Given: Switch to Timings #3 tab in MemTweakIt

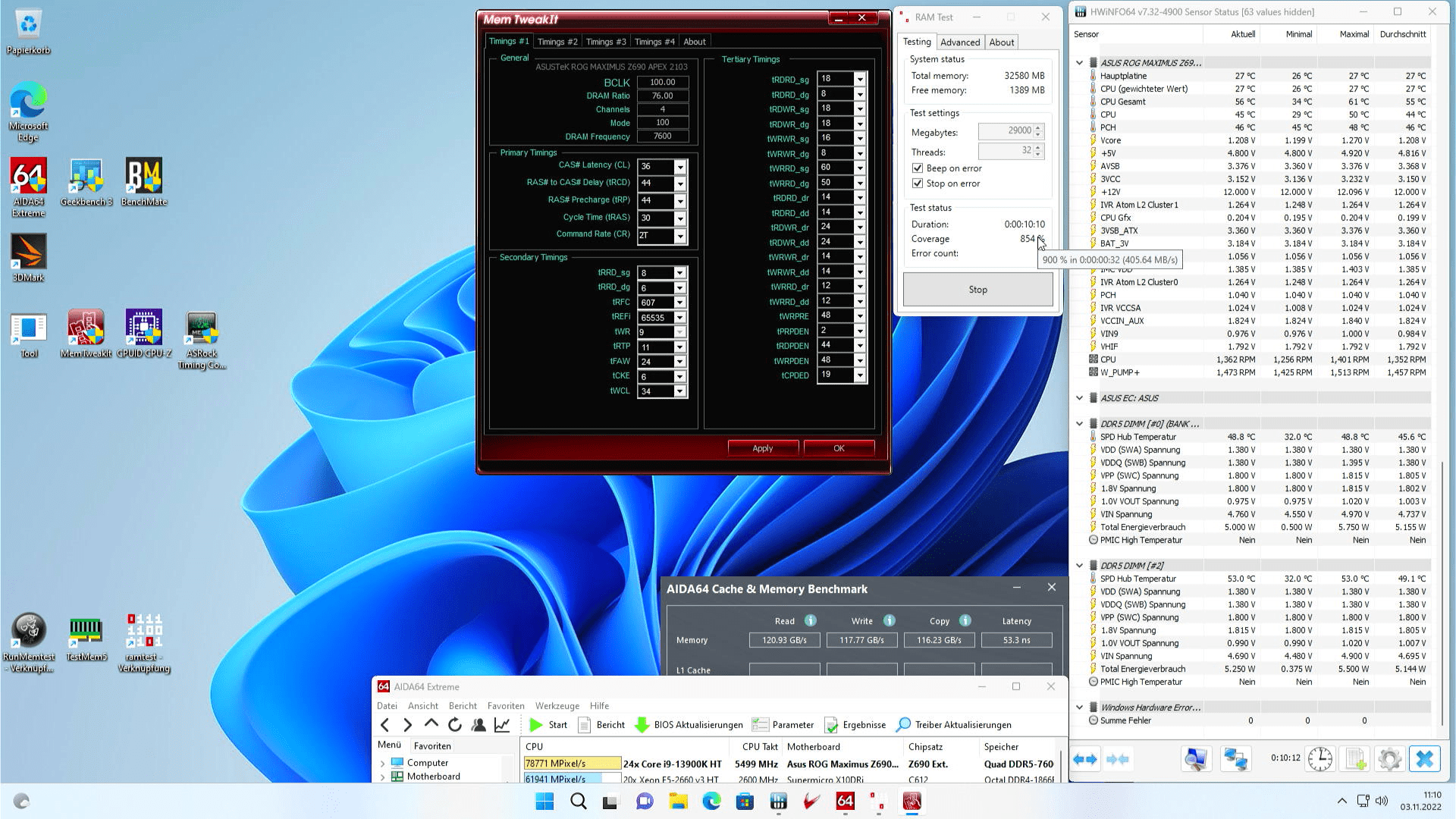Looking at the screenshot, I should [x=606, y=42].
